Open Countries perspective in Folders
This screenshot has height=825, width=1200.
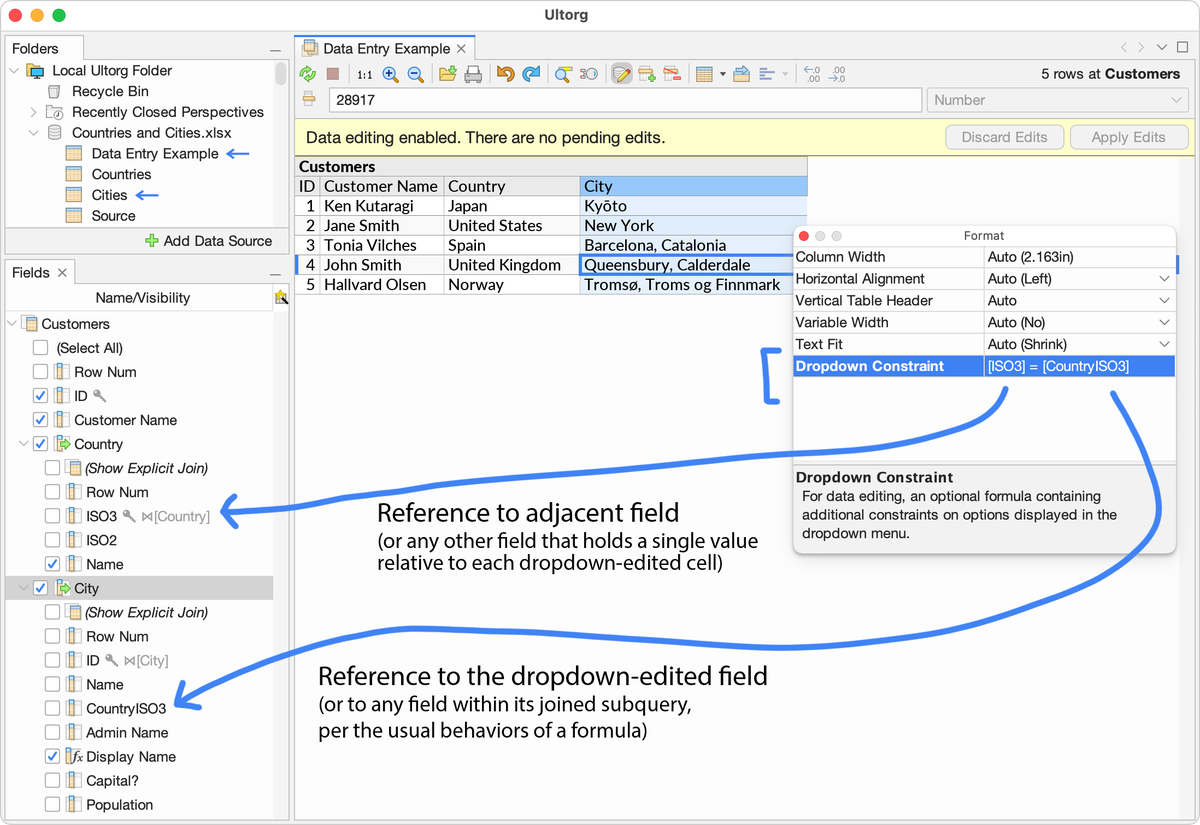pos(121,174)
